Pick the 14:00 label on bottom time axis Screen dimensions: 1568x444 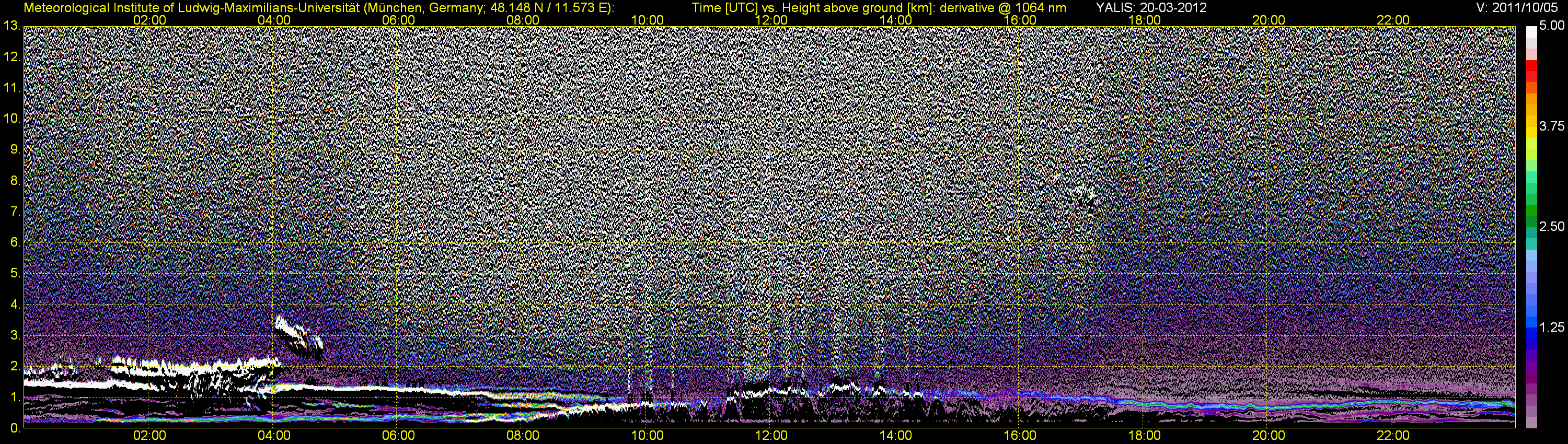click(x=896, y=436)
